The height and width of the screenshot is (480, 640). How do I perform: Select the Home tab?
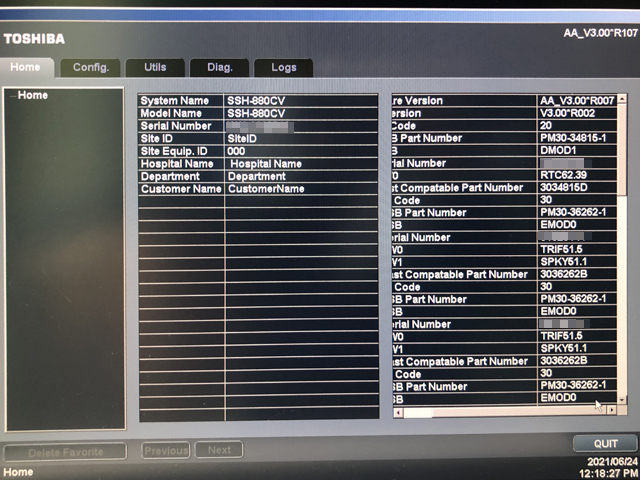pos(25,67)
